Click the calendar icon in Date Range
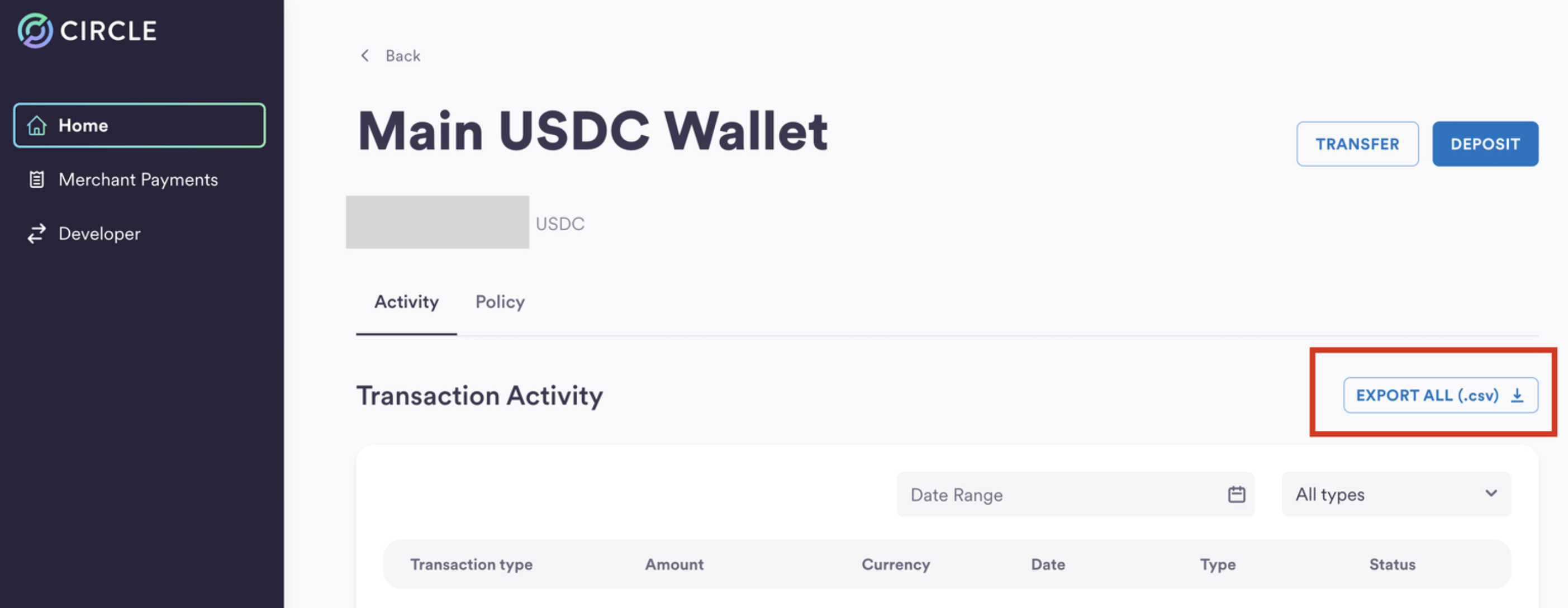Image resolution: width=1568 pixels, height=608 pixels. click(1236, 494)
